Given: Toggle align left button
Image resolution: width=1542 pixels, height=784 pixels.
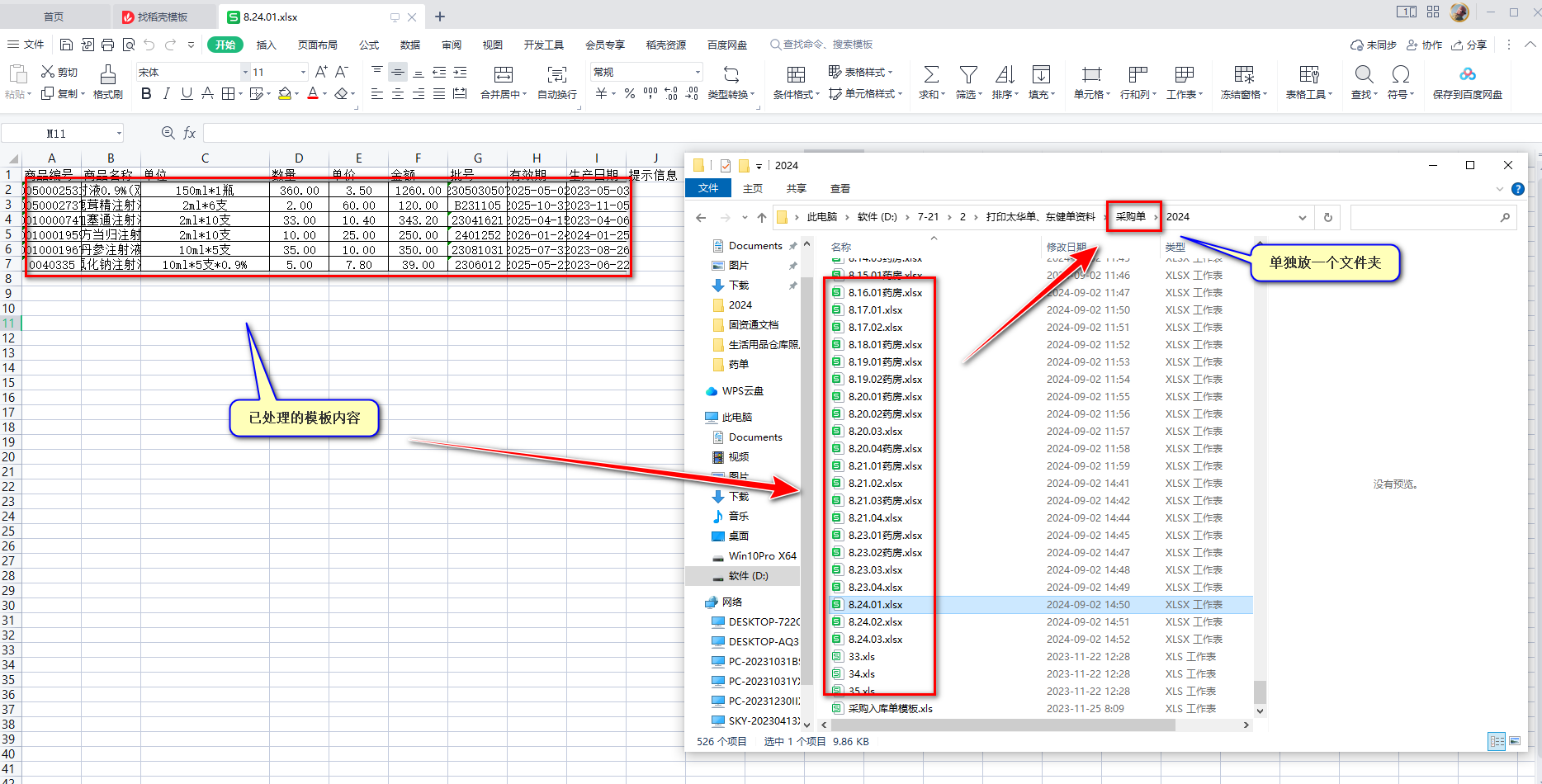Looking at the screenshot, I should tap(377, 94).
